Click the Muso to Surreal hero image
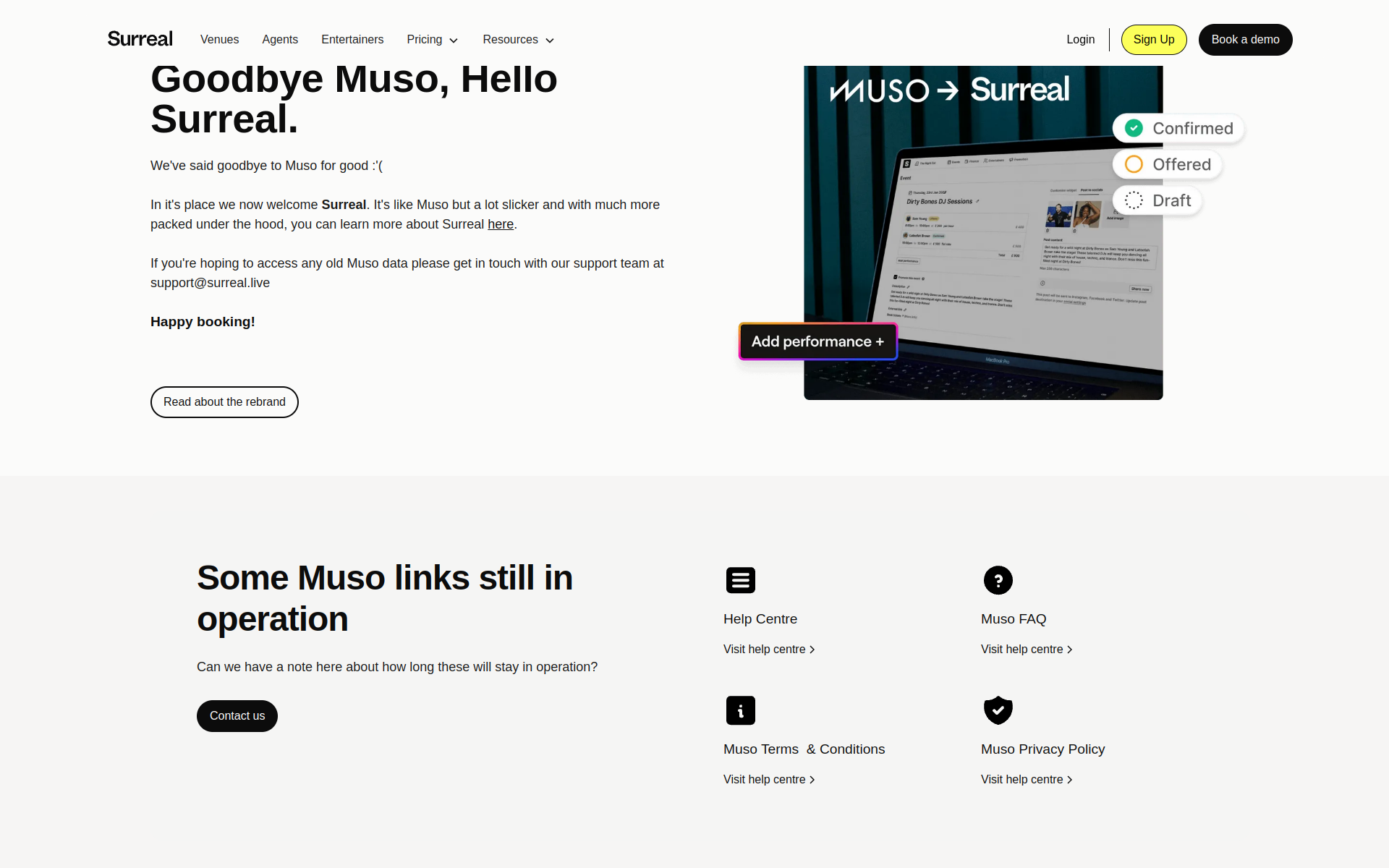Viewport: 1389px width, 868px height. click(983, 233)
